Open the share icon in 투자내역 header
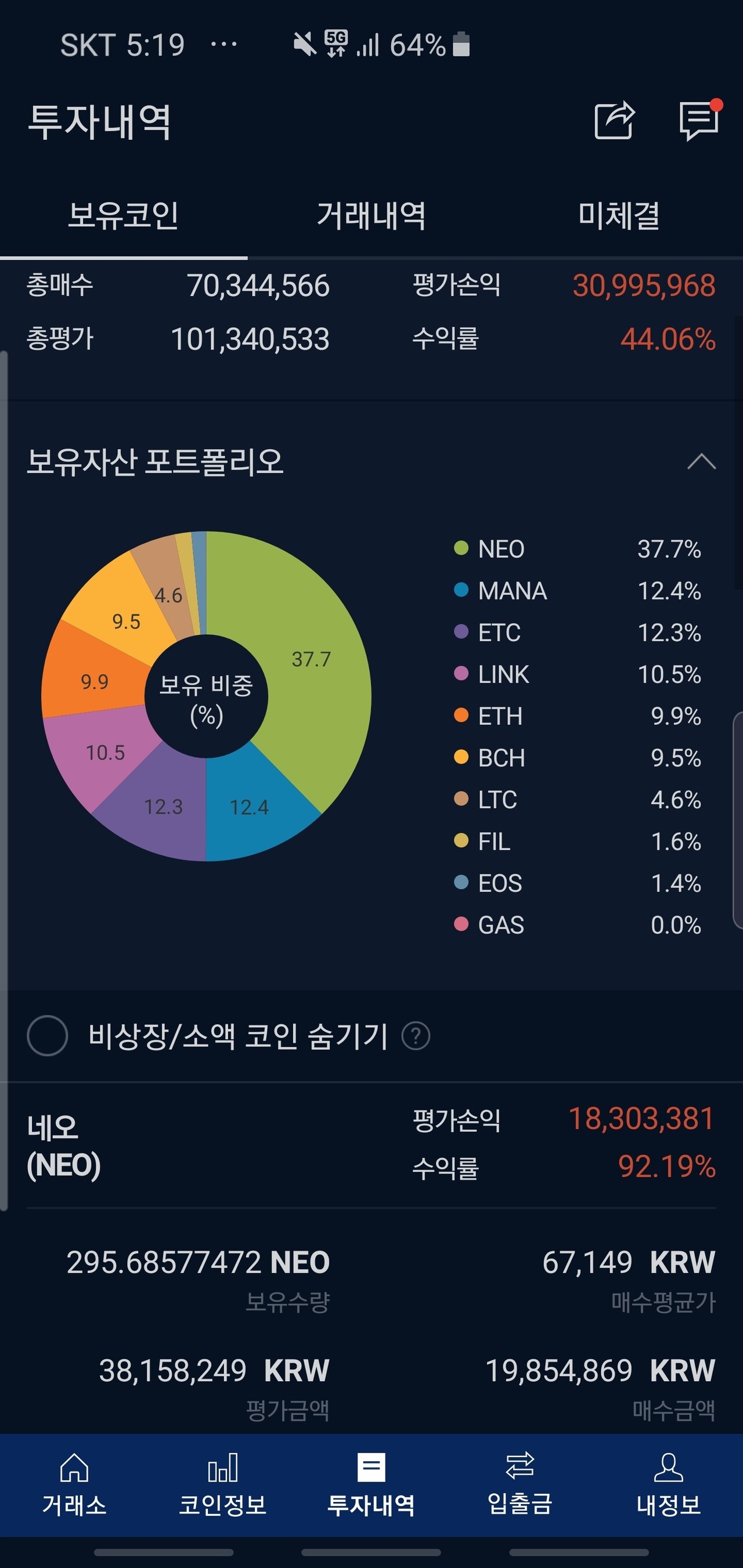This screenshot has width=743, height=1568. tap(616, 120)
